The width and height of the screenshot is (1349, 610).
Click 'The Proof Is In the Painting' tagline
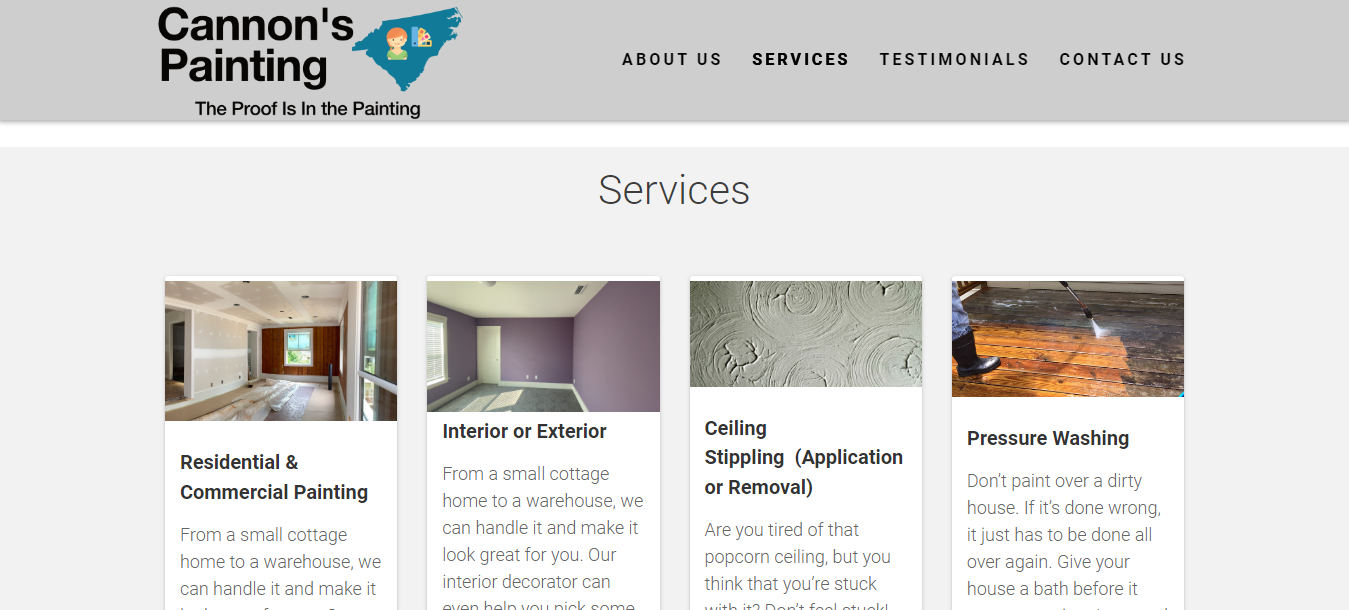[308, 109]
